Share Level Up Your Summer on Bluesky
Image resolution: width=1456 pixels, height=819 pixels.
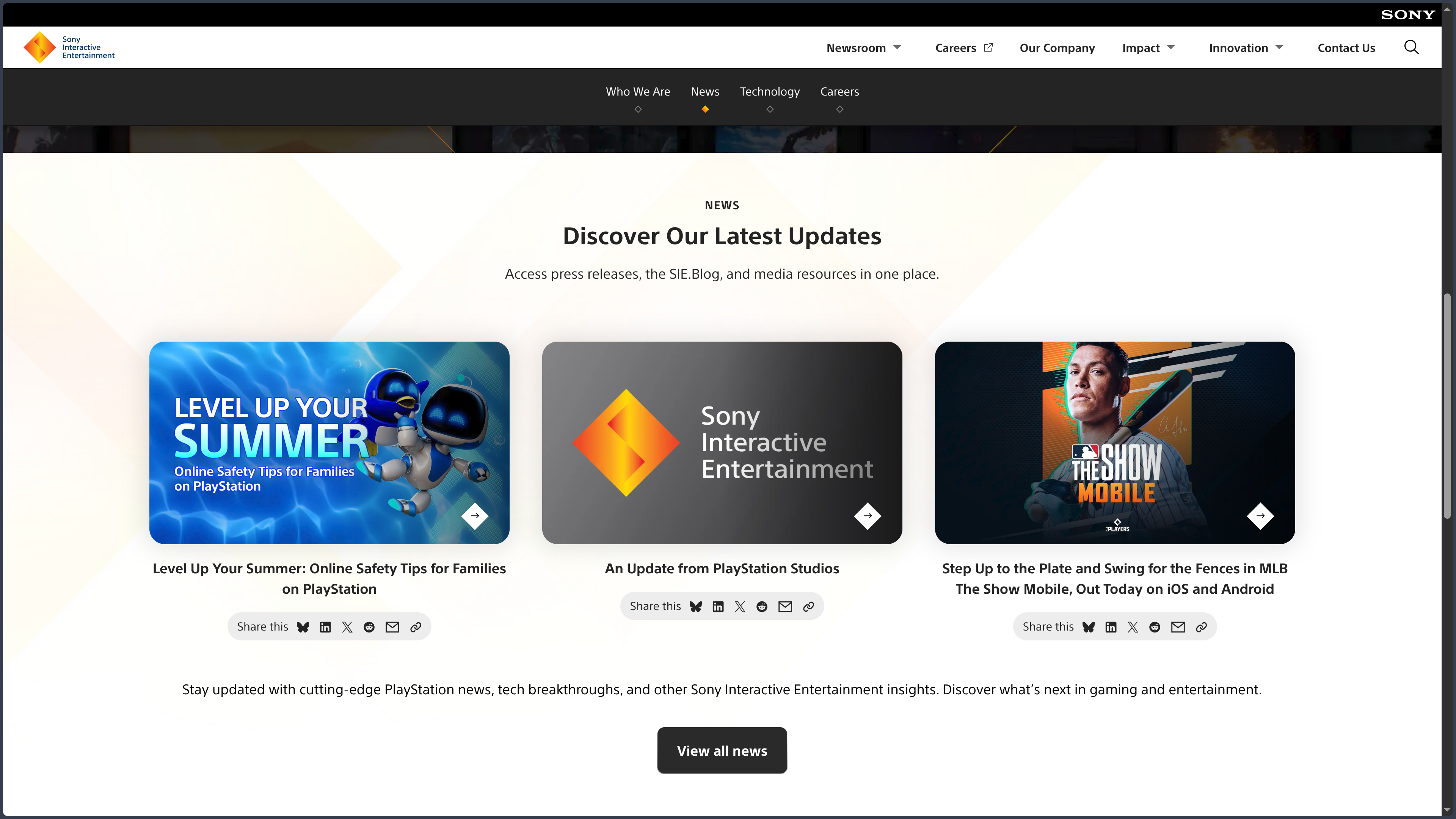click(303, 627)
